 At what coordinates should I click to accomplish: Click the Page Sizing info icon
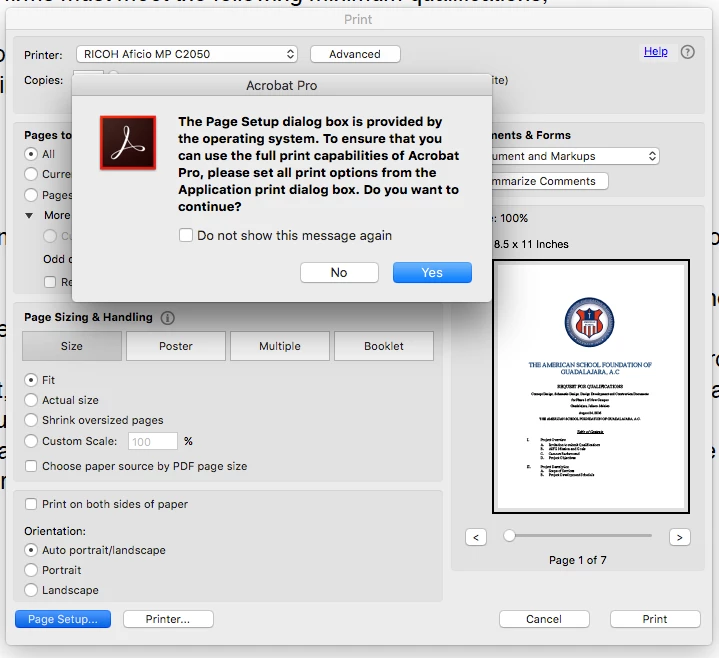(167, 318)
